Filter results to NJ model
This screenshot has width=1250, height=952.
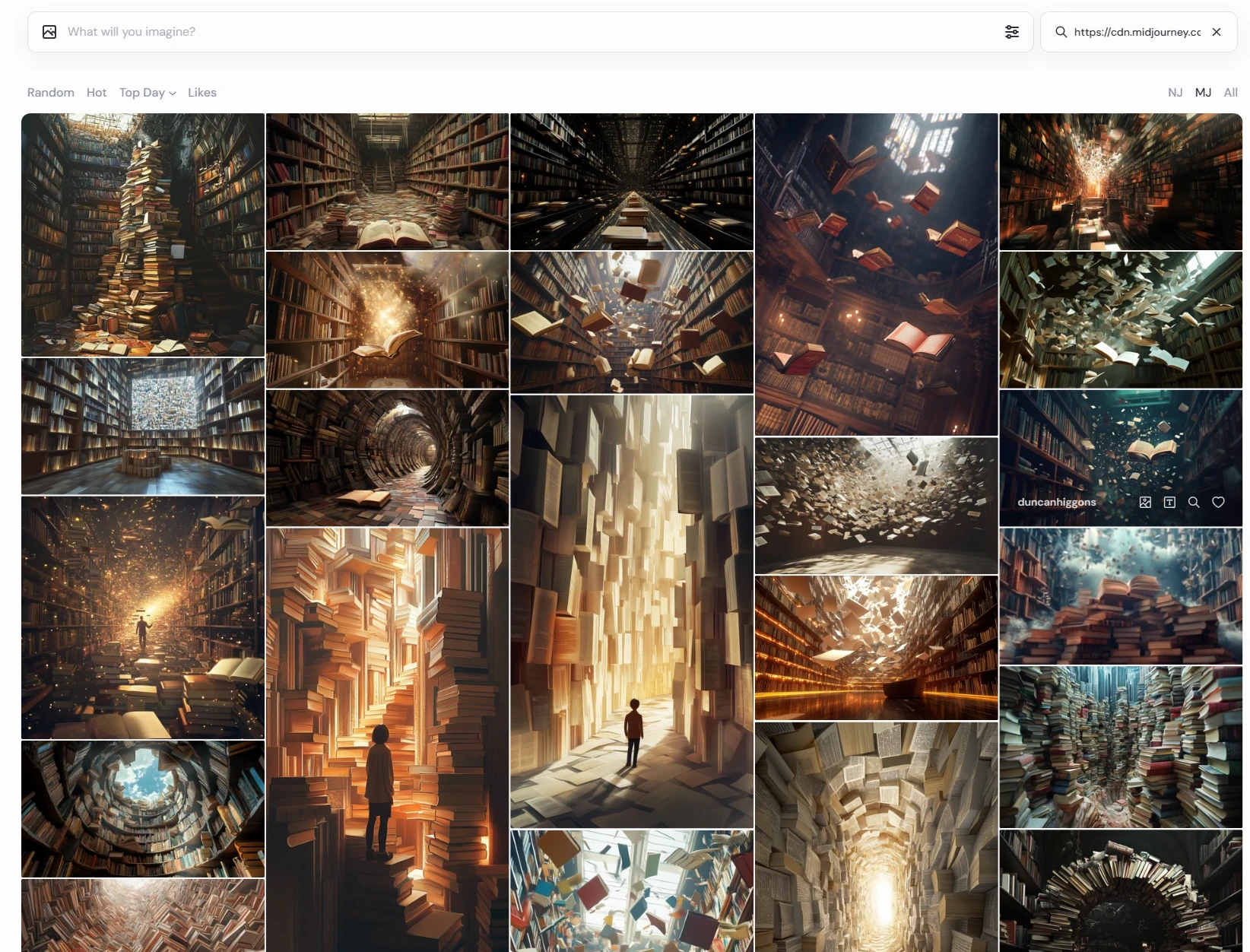1175,92
